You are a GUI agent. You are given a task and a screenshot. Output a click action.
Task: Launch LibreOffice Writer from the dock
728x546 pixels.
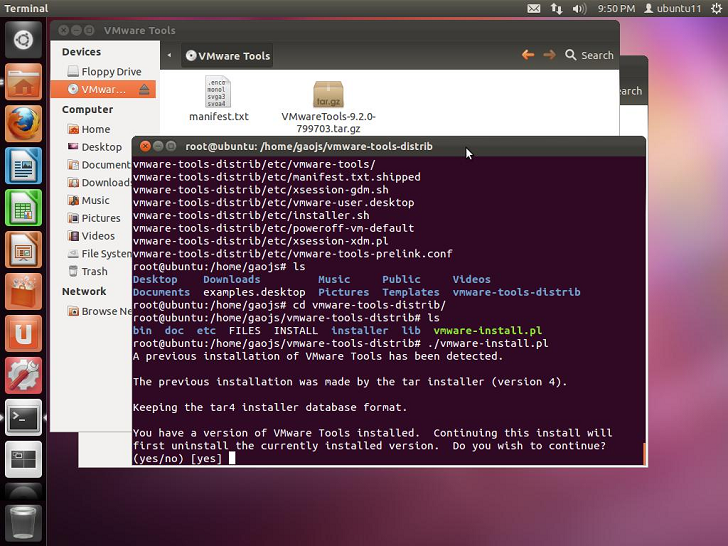[x=23, y=166]
